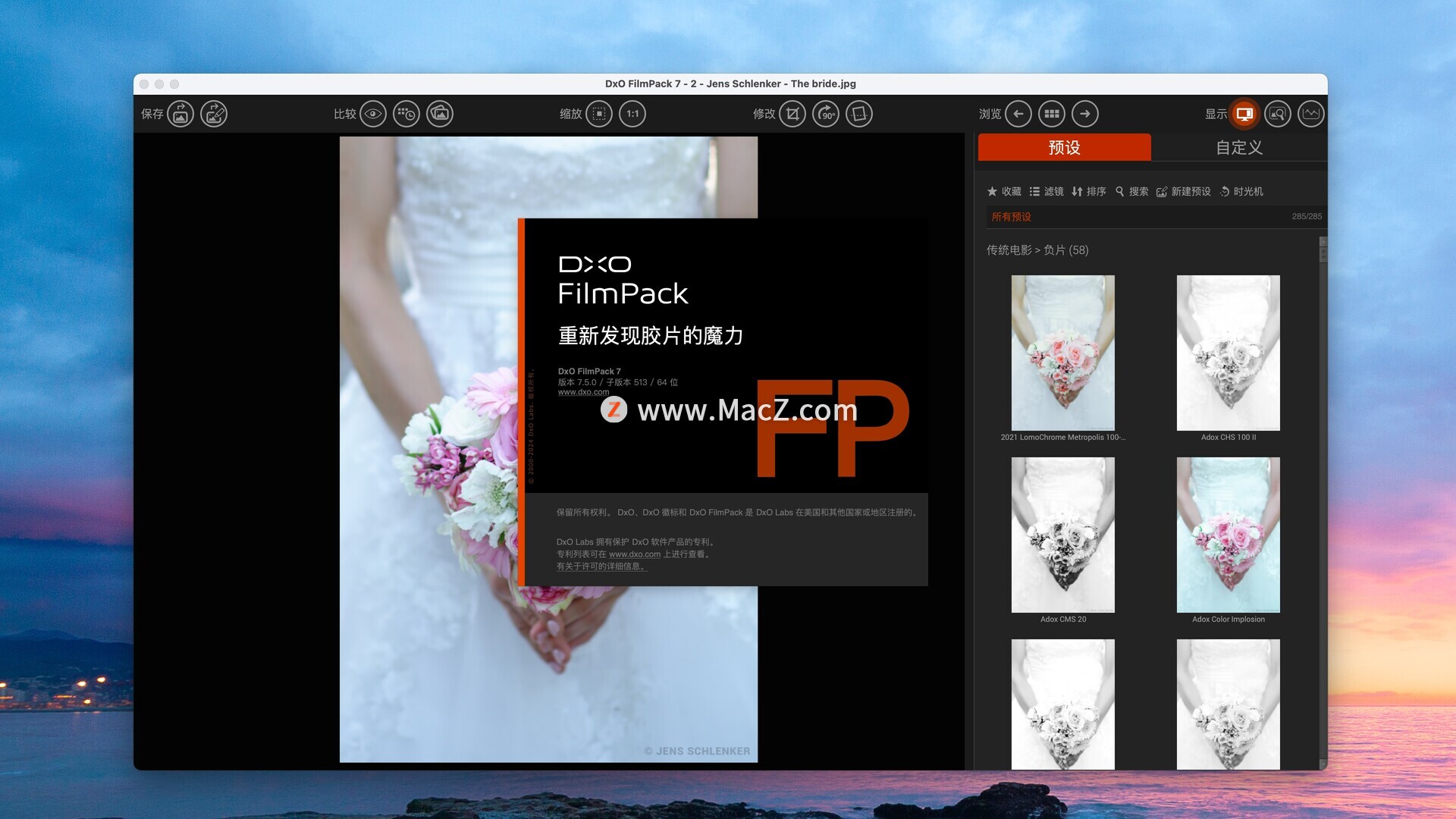Click the 修改 toolbar label
Viewport: 1456px width, 819px height.
[764, 114]
